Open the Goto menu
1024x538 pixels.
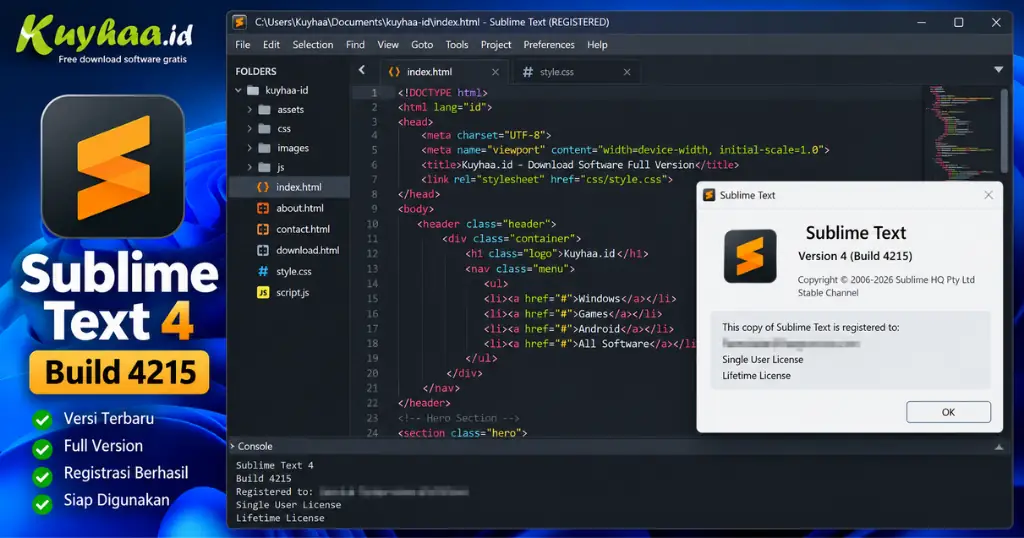pyautogui.click(x=422, y=44)
